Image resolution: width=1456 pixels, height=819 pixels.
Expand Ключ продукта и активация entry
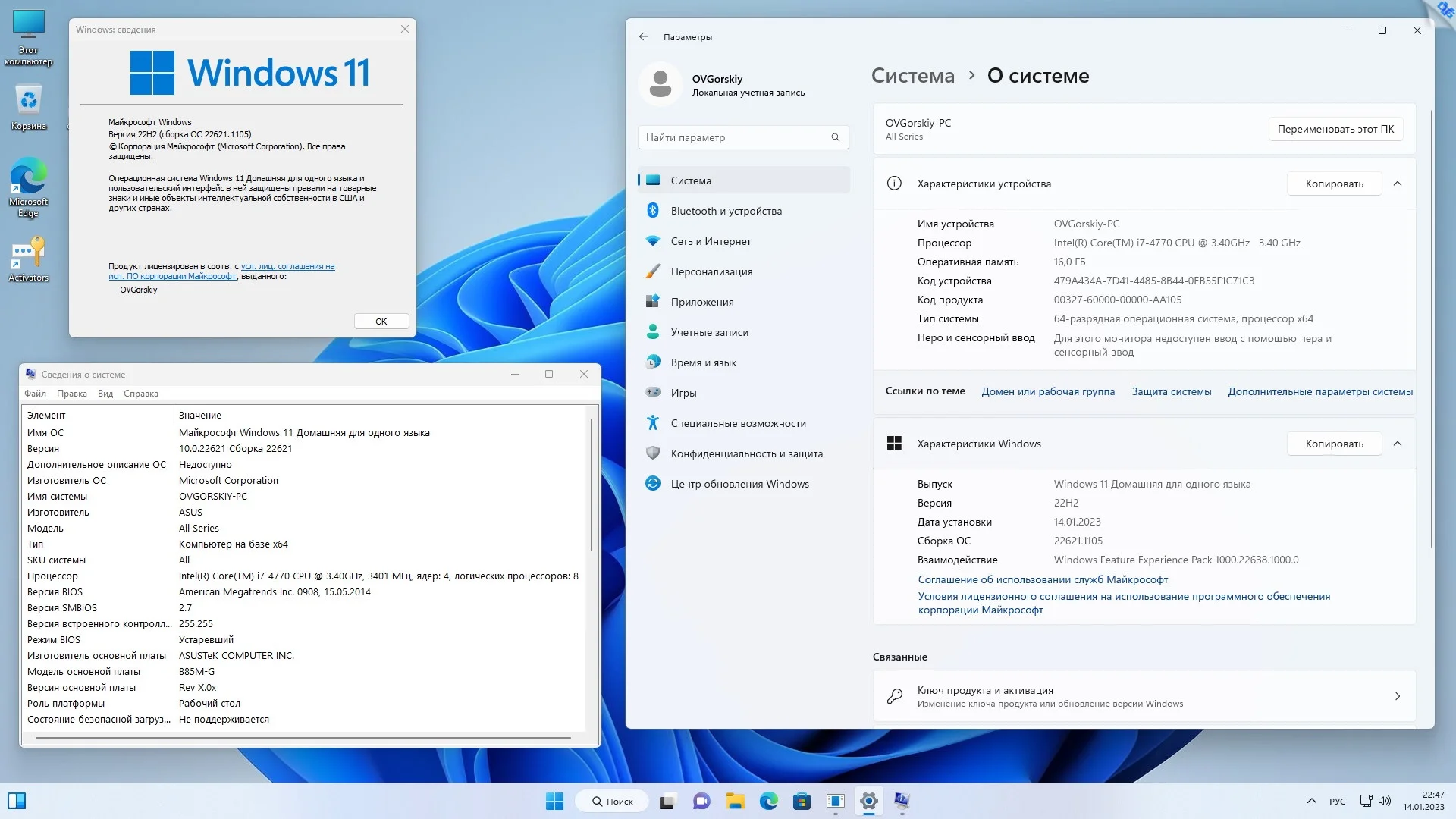(1398, 696)
